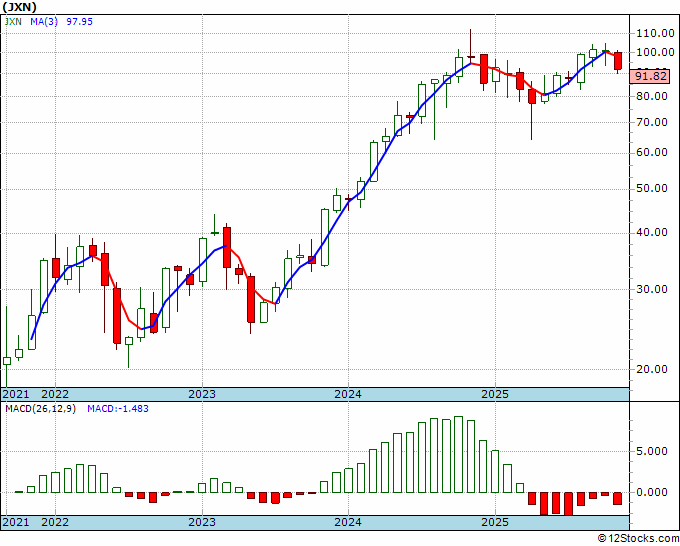Screen dimensions: 680x546
Task: Click the 2023 label on price chart axis
Action: click(x=202, y=394)
